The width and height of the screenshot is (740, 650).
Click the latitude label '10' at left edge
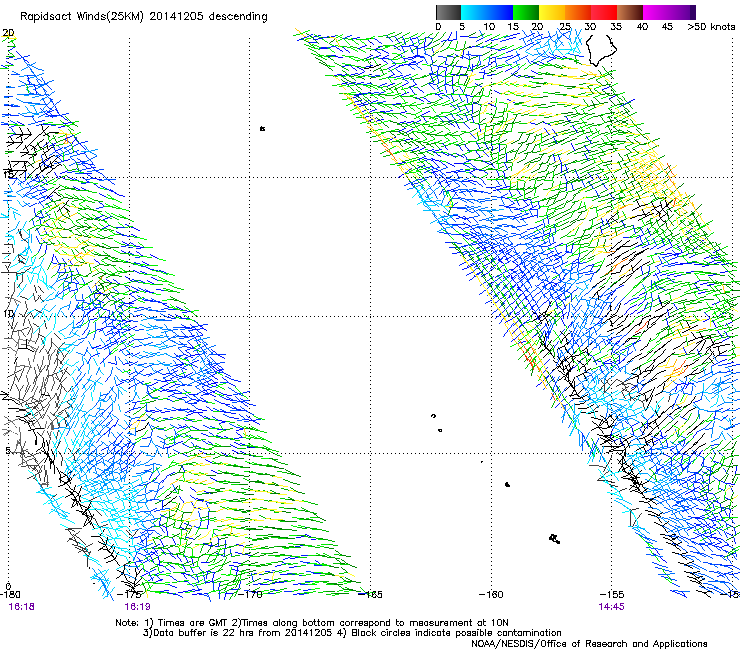coord(8,314)
